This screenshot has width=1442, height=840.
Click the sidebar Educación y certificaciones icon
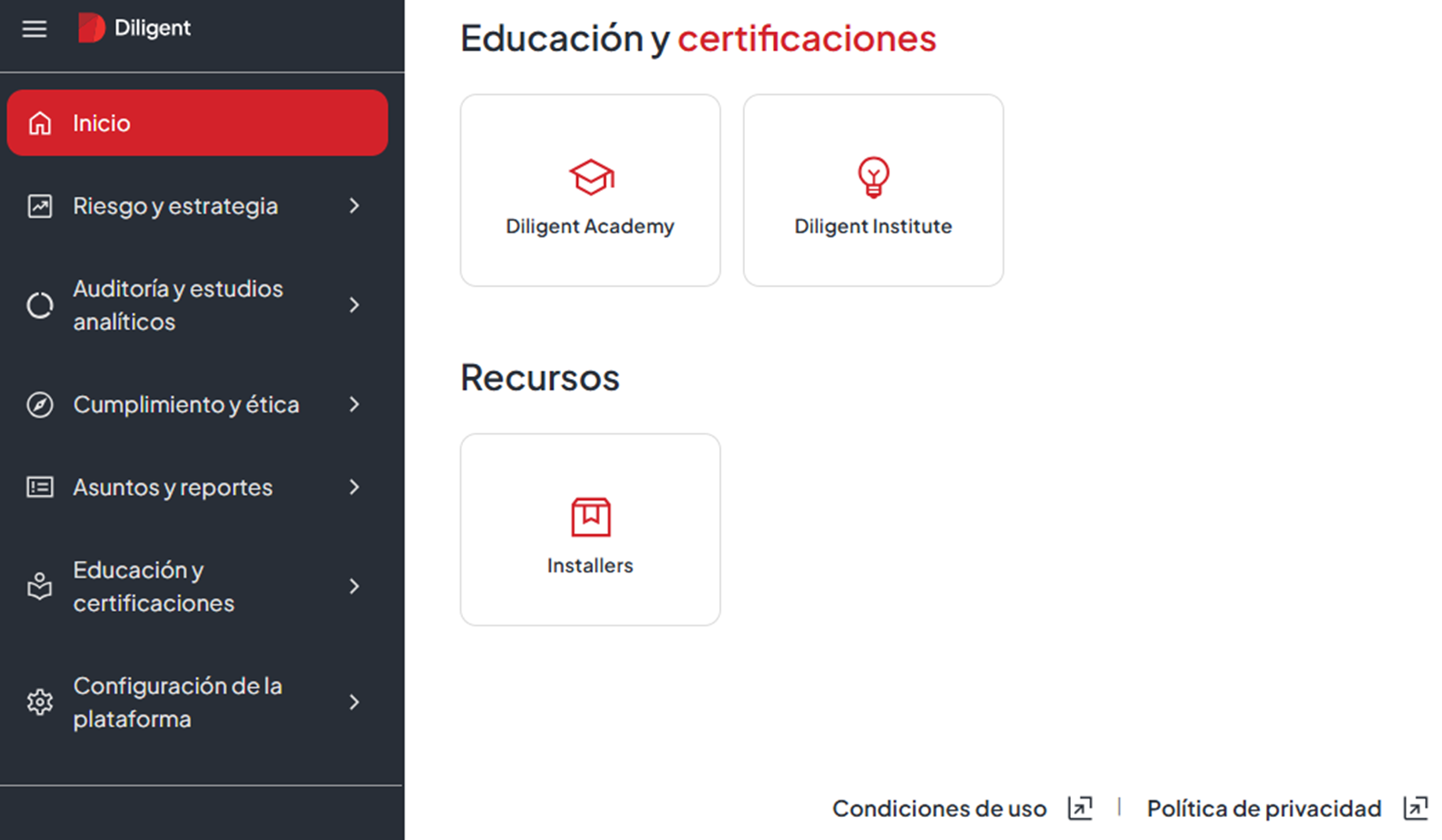[40, 586]
